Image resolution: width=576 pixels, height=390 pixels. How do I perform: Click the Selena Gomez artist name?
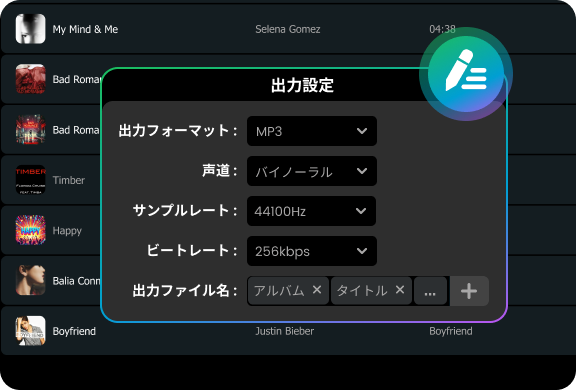pos(288,29)
